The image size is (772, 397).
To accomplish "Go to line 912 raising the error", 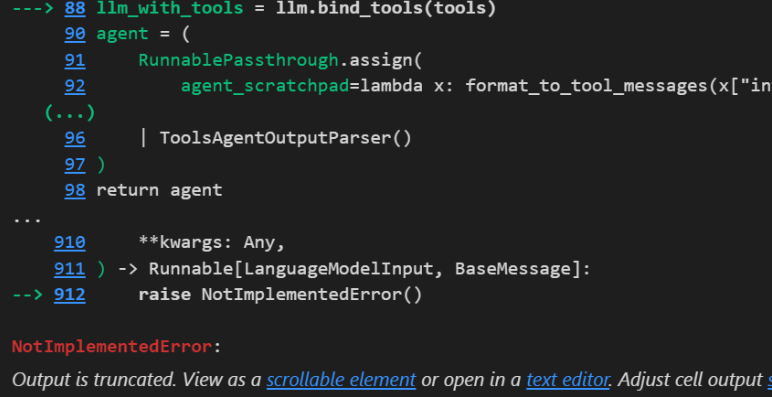I will click(x=69, y=295).
